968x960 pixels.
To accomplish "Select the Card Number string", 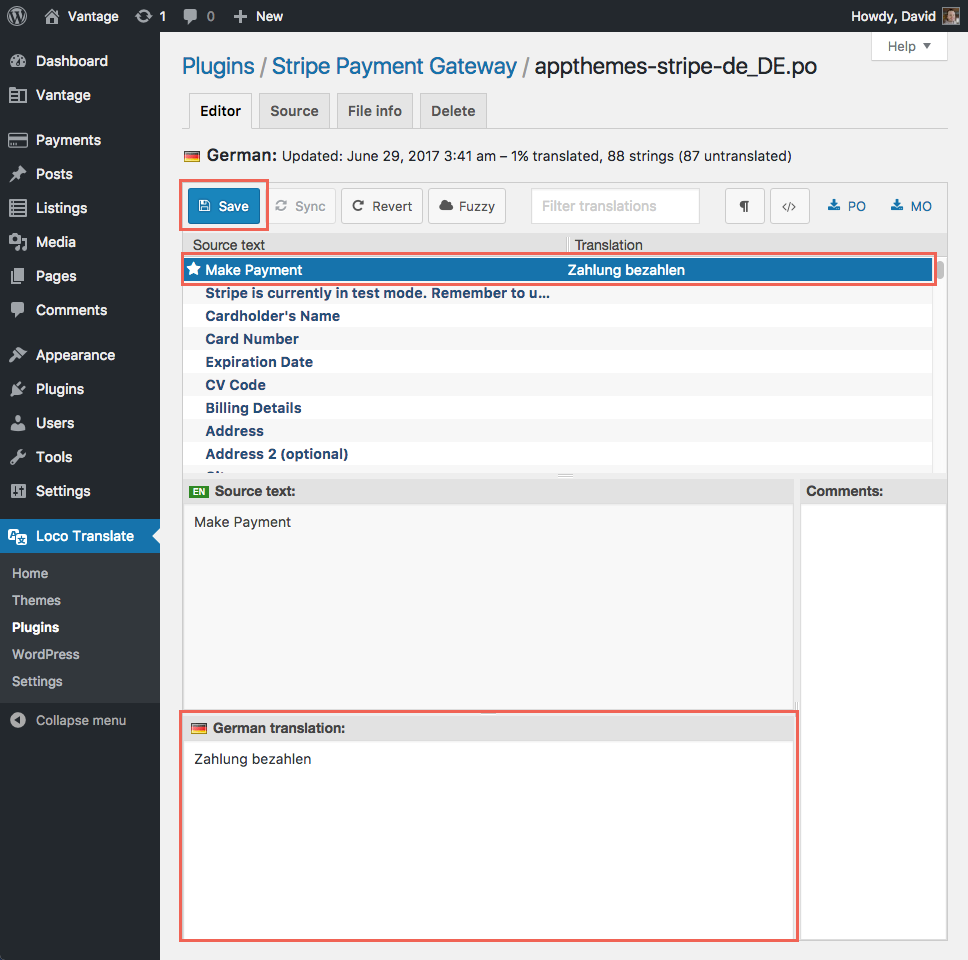I will [x=558, y=339].
